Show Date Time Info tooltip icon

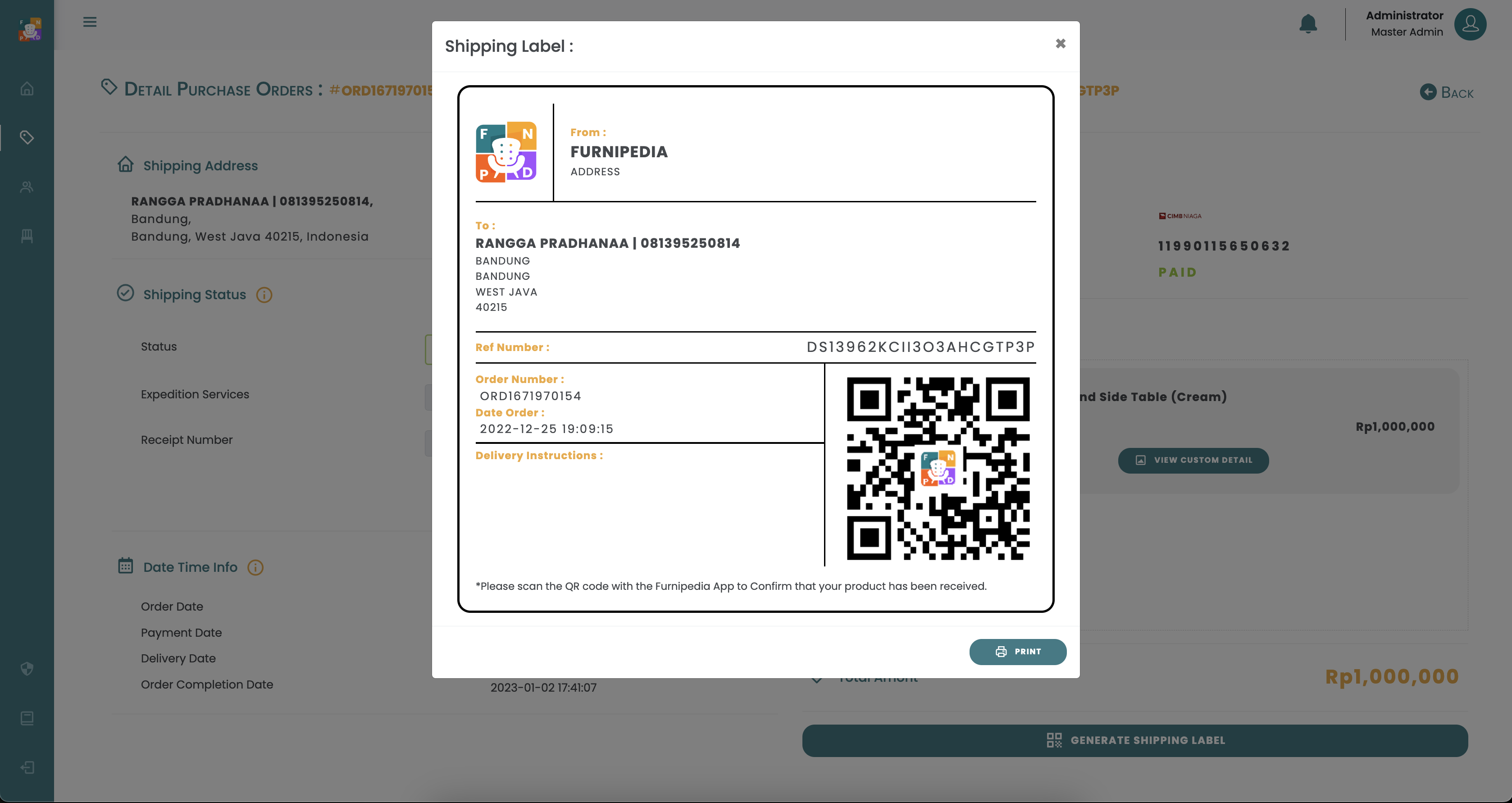255,567
